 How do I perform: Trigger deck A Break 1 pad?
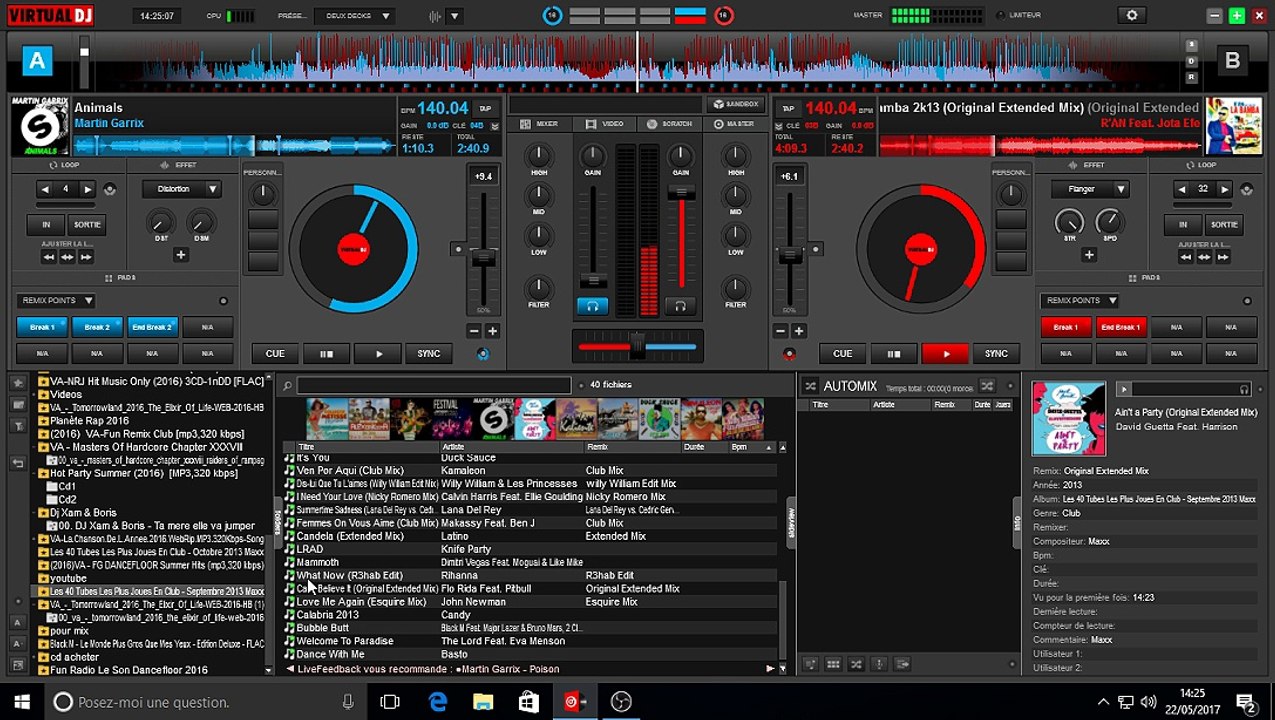(42, 327)
